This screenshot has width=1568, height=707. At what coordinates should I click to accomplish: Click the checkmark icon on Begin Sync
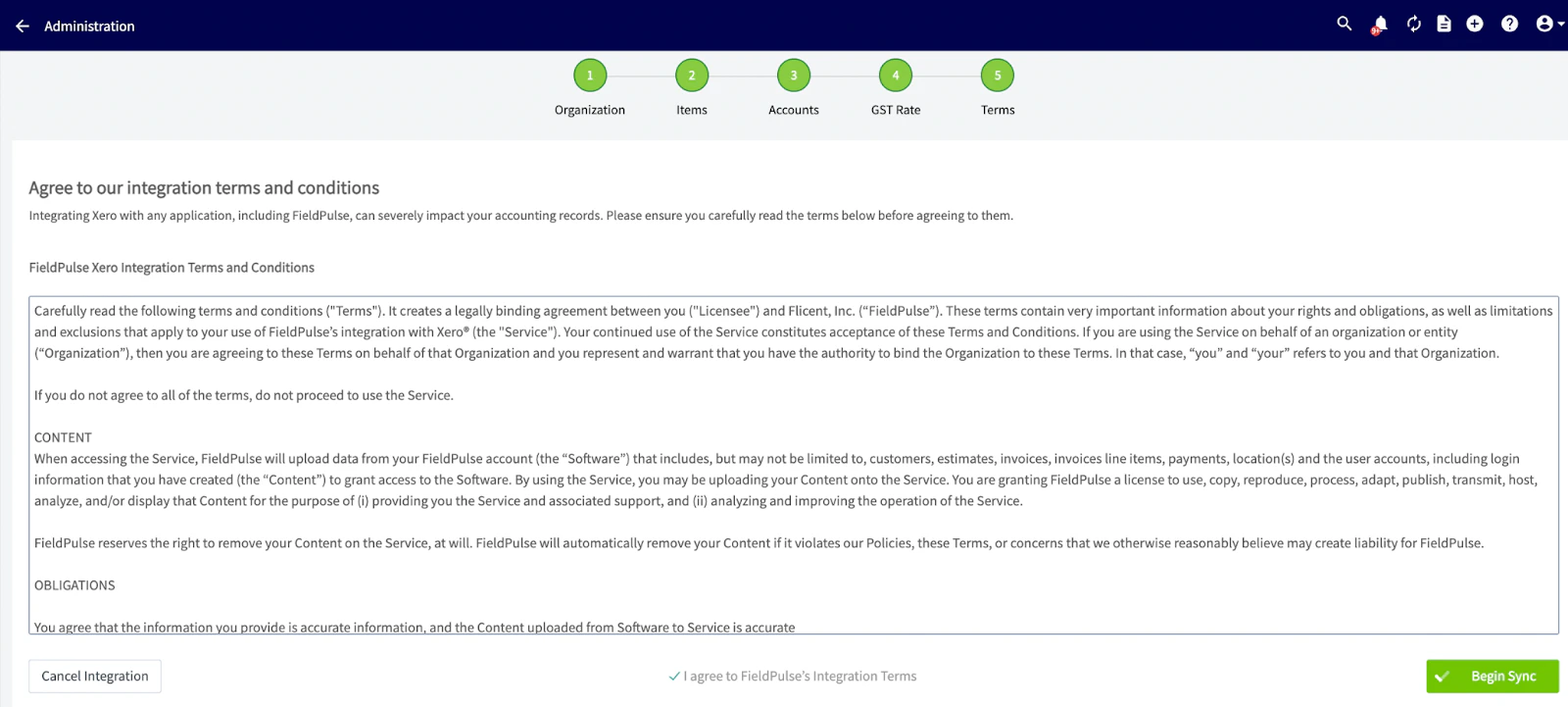pos(1441,677)
